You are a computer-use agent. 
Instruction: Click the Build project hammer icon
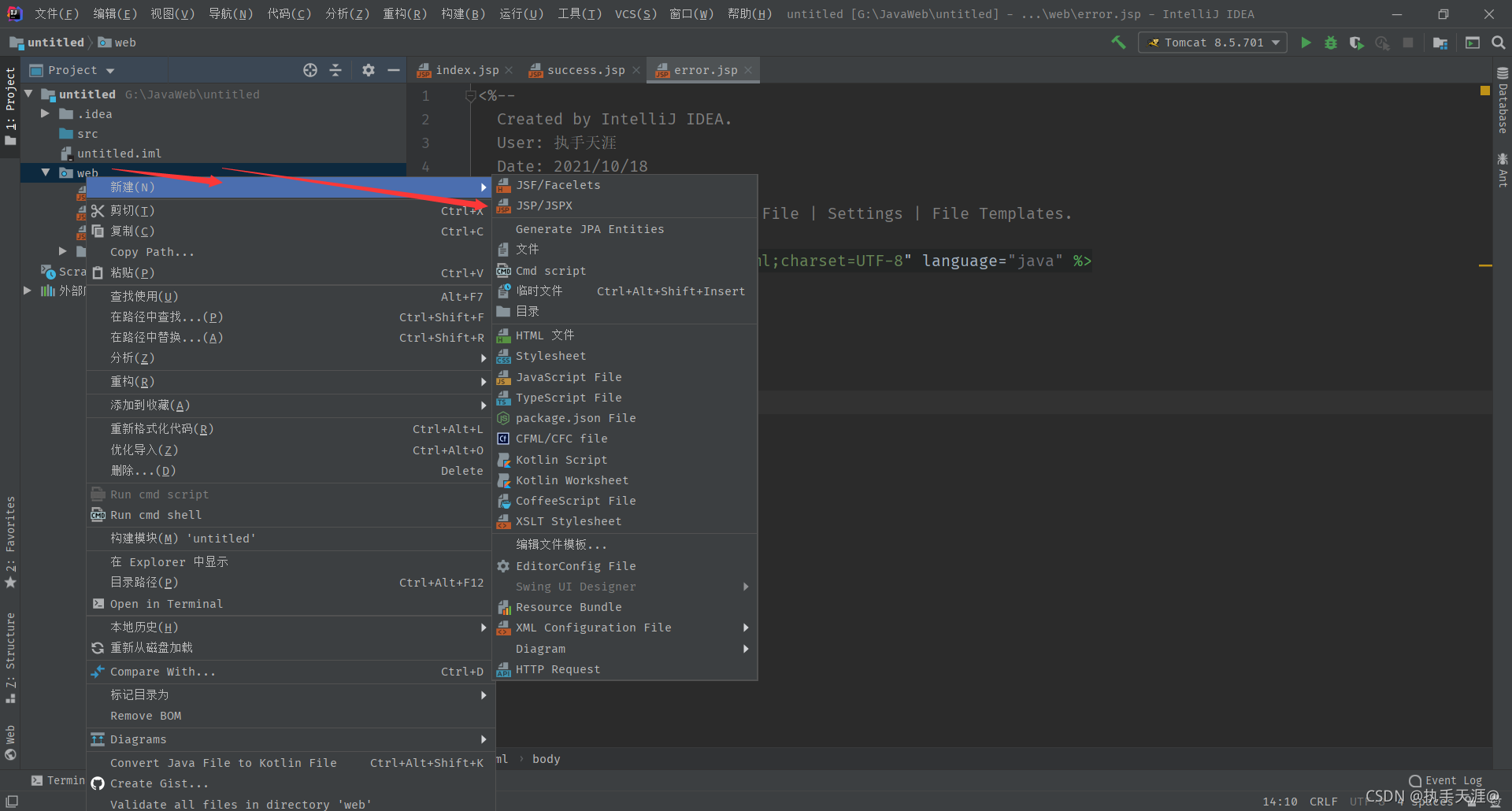pos(1118,43)
